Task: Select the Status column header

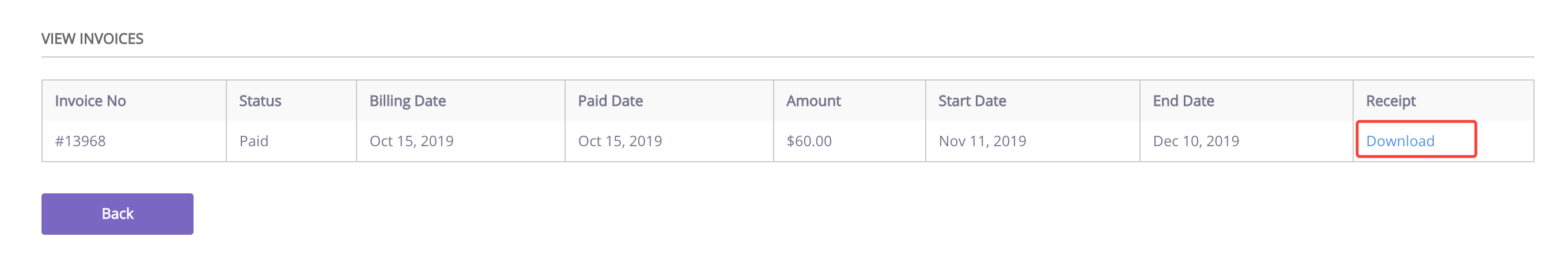Action: pos(260,101)
